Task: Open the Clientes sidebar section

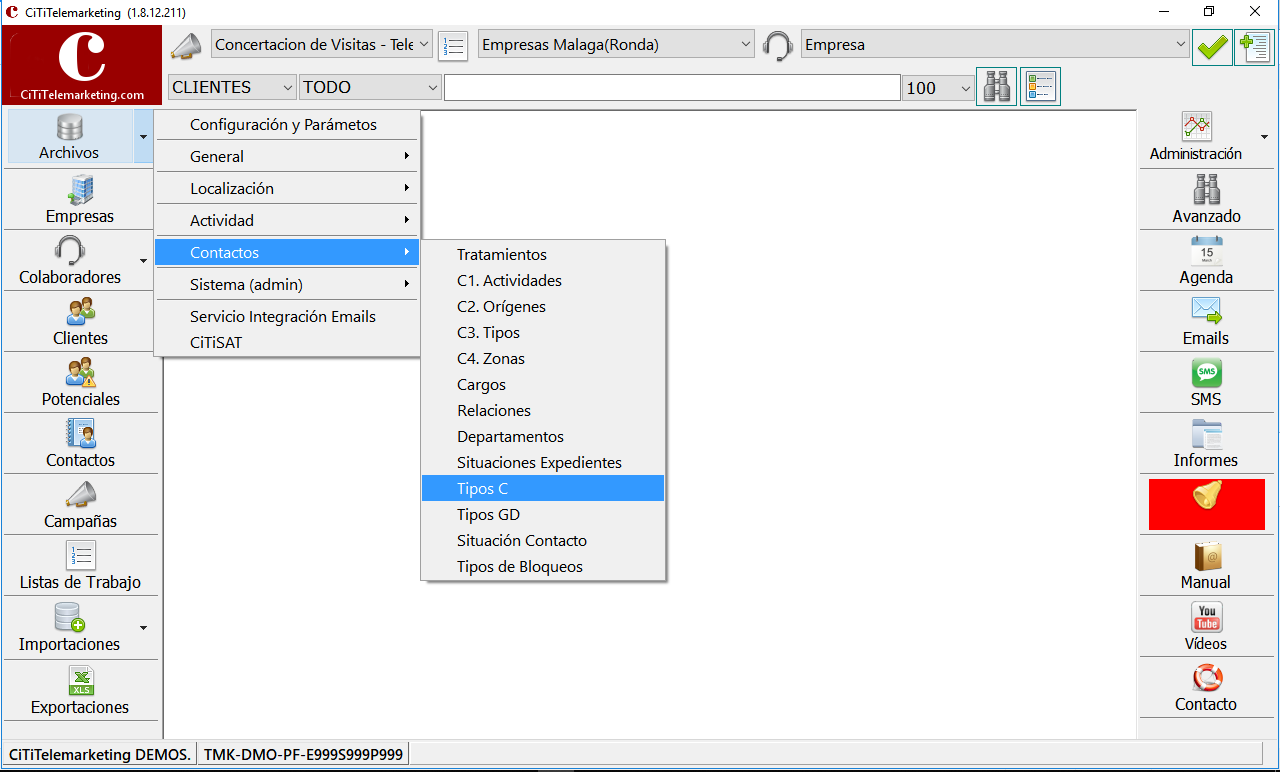Action: tap(80, 321)
